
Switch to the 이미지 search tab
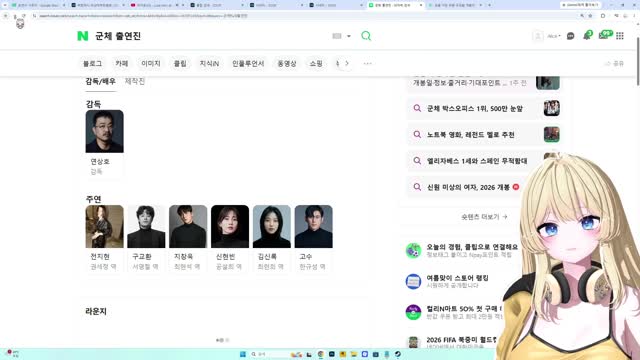pyautogui.click(x=151, y=63)
